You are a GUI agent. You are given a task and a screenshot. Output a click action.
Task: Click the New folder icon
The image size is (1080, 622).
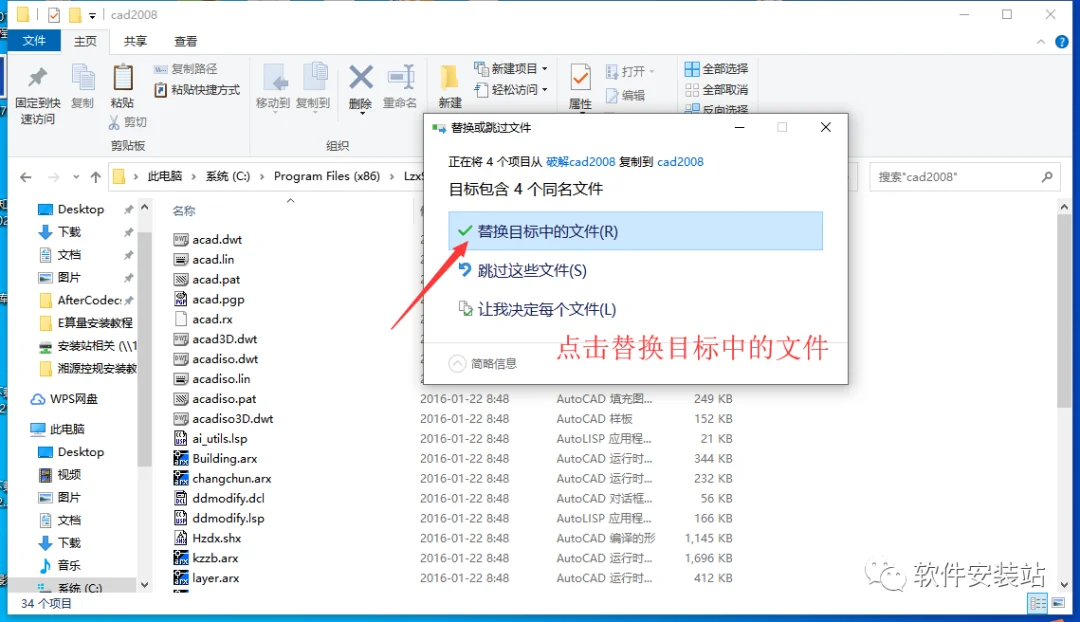pos(449,78)
